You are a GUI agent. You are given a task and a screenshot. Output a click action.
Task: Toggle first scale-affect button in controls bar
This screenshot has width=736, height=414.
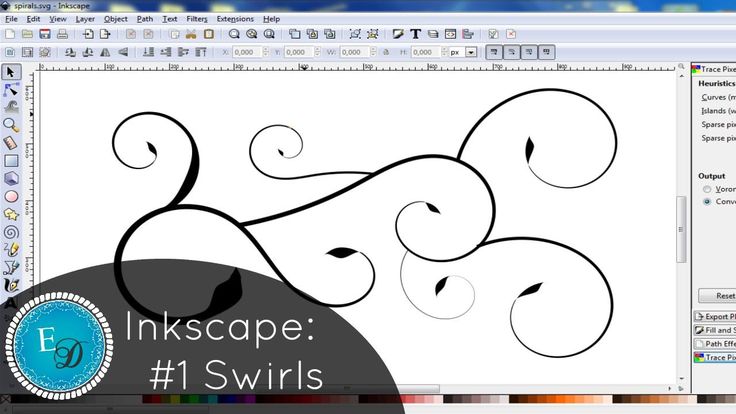[494, 52]
